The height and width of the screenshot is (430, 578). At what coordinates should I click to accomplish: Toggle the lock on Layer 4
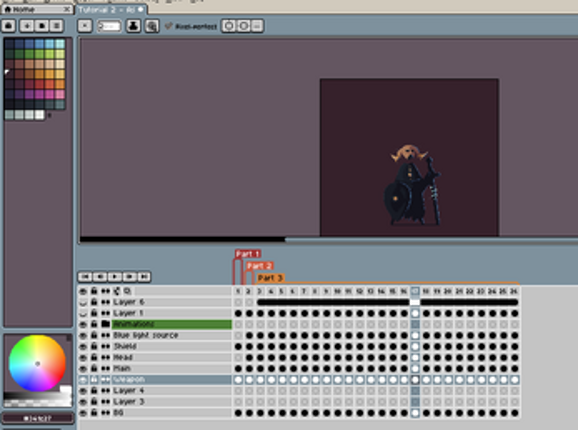pyautogui.click(x=94, y=391)
